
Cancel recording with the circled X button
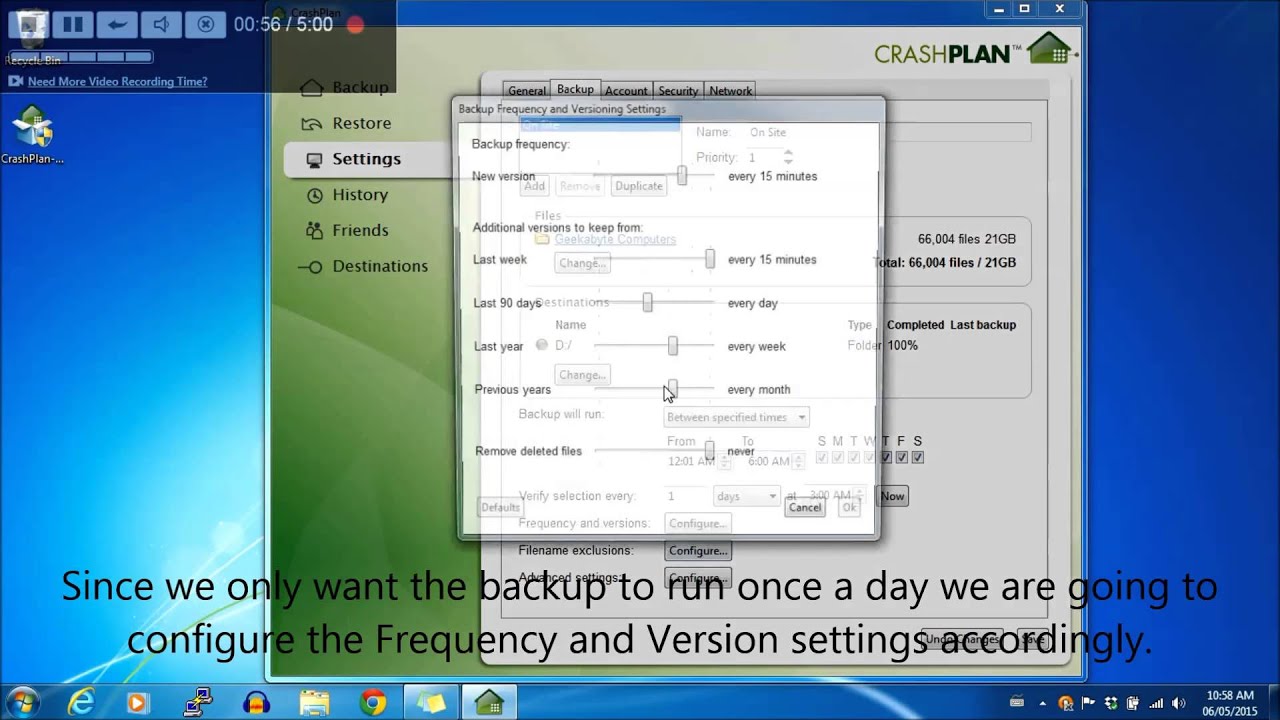coord(205,24)
